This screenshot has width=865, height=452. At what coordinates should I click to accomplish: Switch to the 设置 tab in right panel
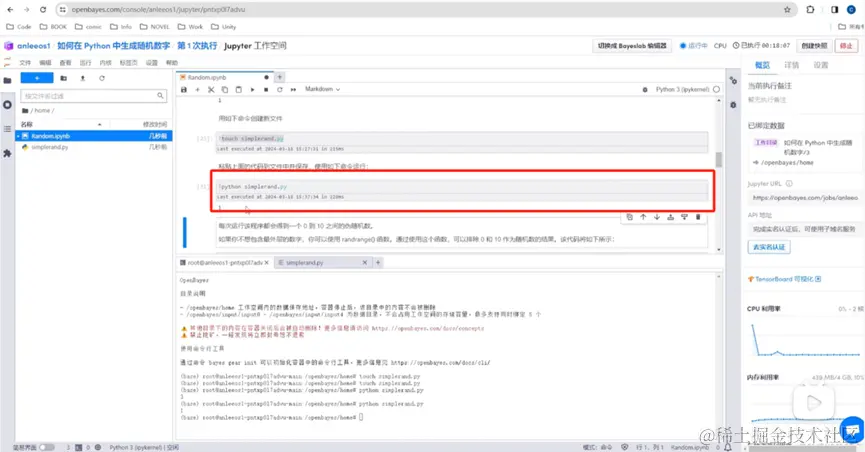[x=821, y=65]
